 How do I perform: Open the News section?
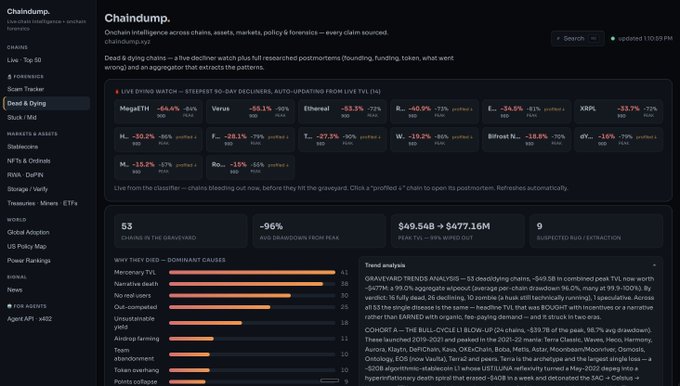[14, 290]
